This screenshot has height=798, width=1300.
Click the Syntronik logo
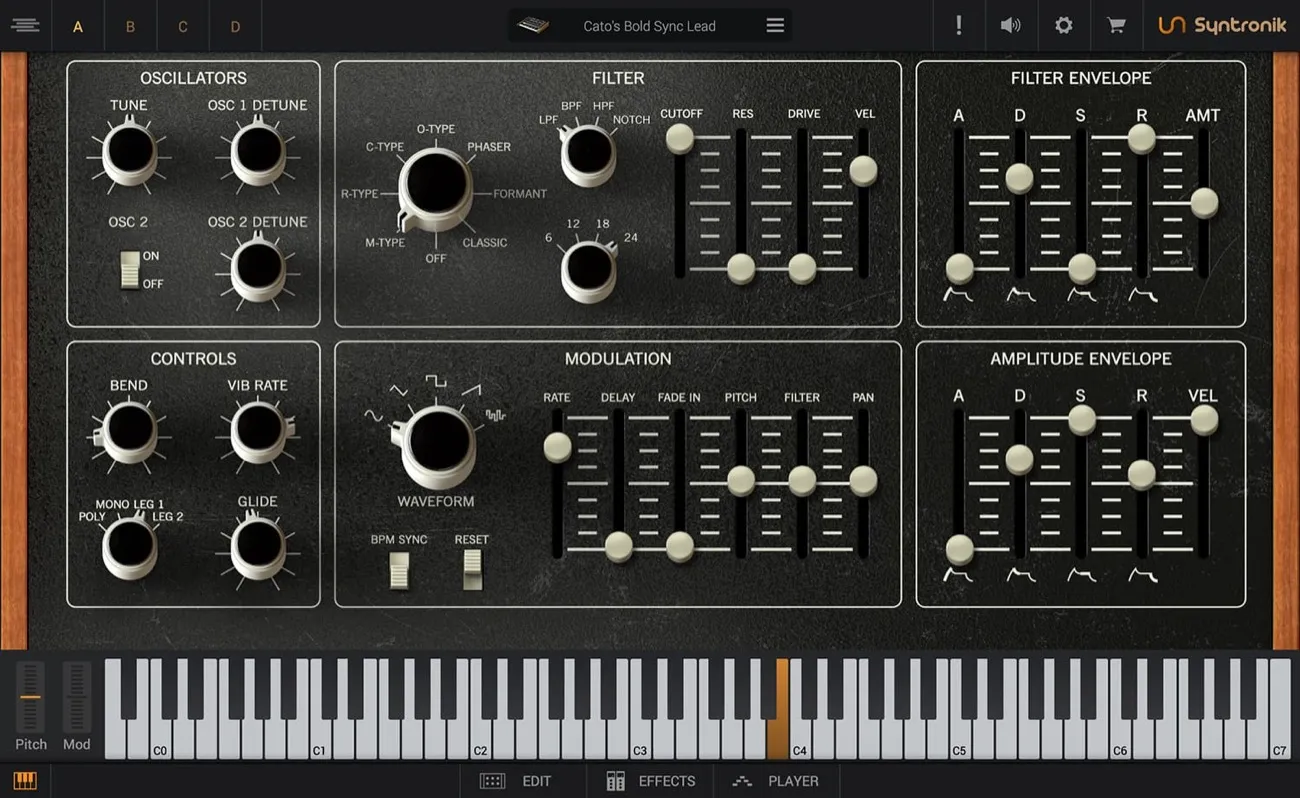pos(1222,25)
